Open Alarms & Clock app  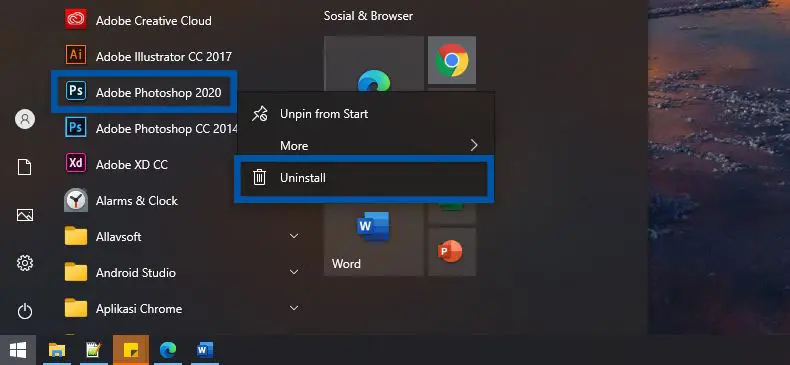coord(146,201)
